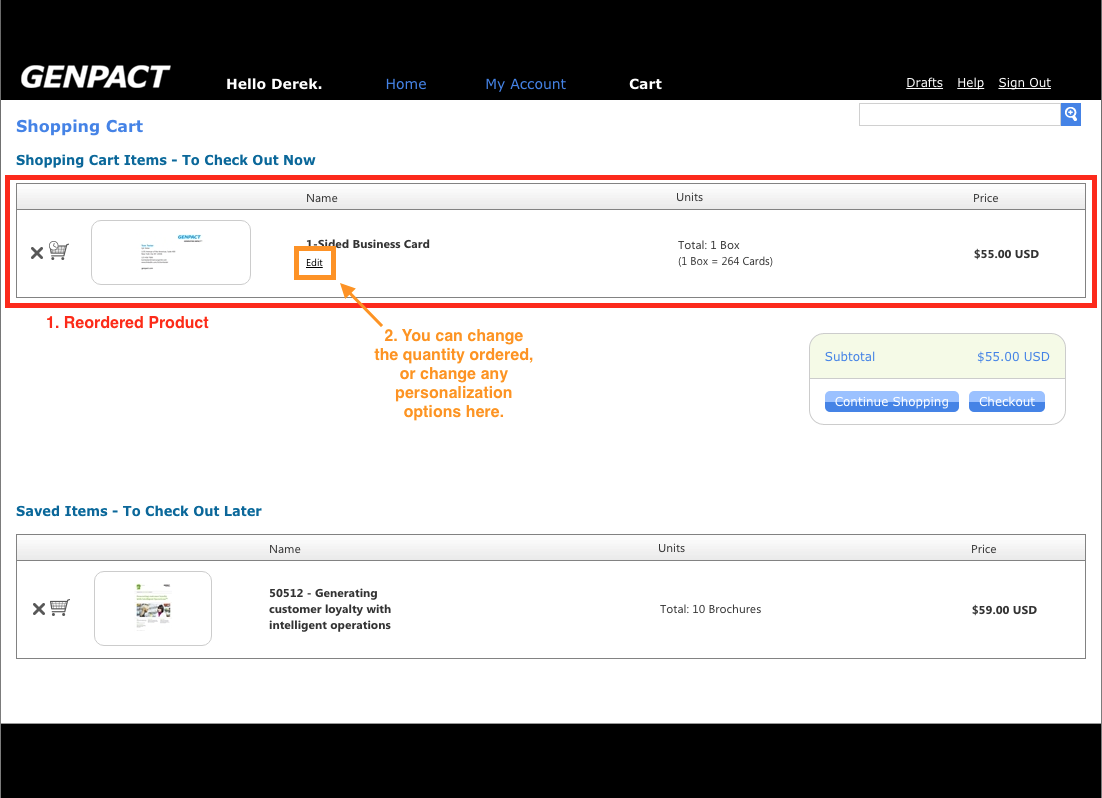Open My Account in the navigation
1102x798 pixels.
[525, 84]
